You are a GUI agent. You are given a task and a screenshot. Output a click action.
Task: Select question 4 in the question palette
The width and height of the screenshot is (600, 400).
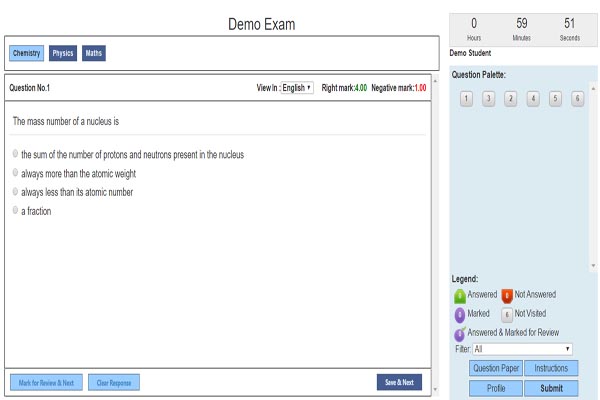tap(533, 98)
